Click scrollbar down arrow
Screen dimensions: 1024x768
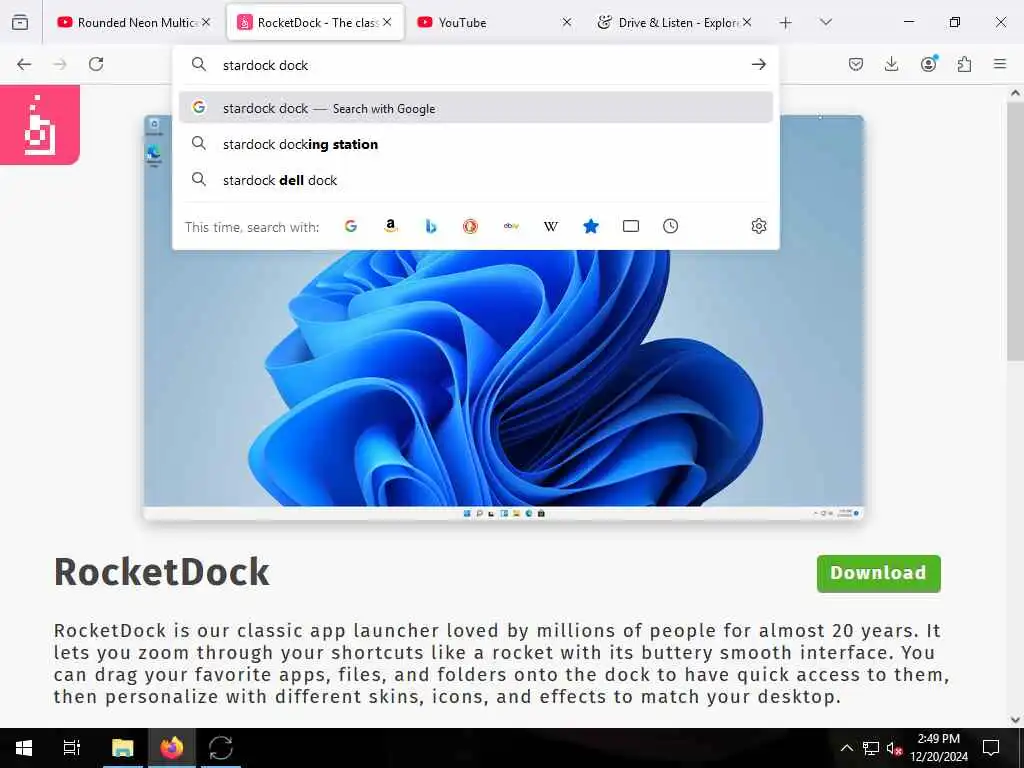[x=1015, y=720]
